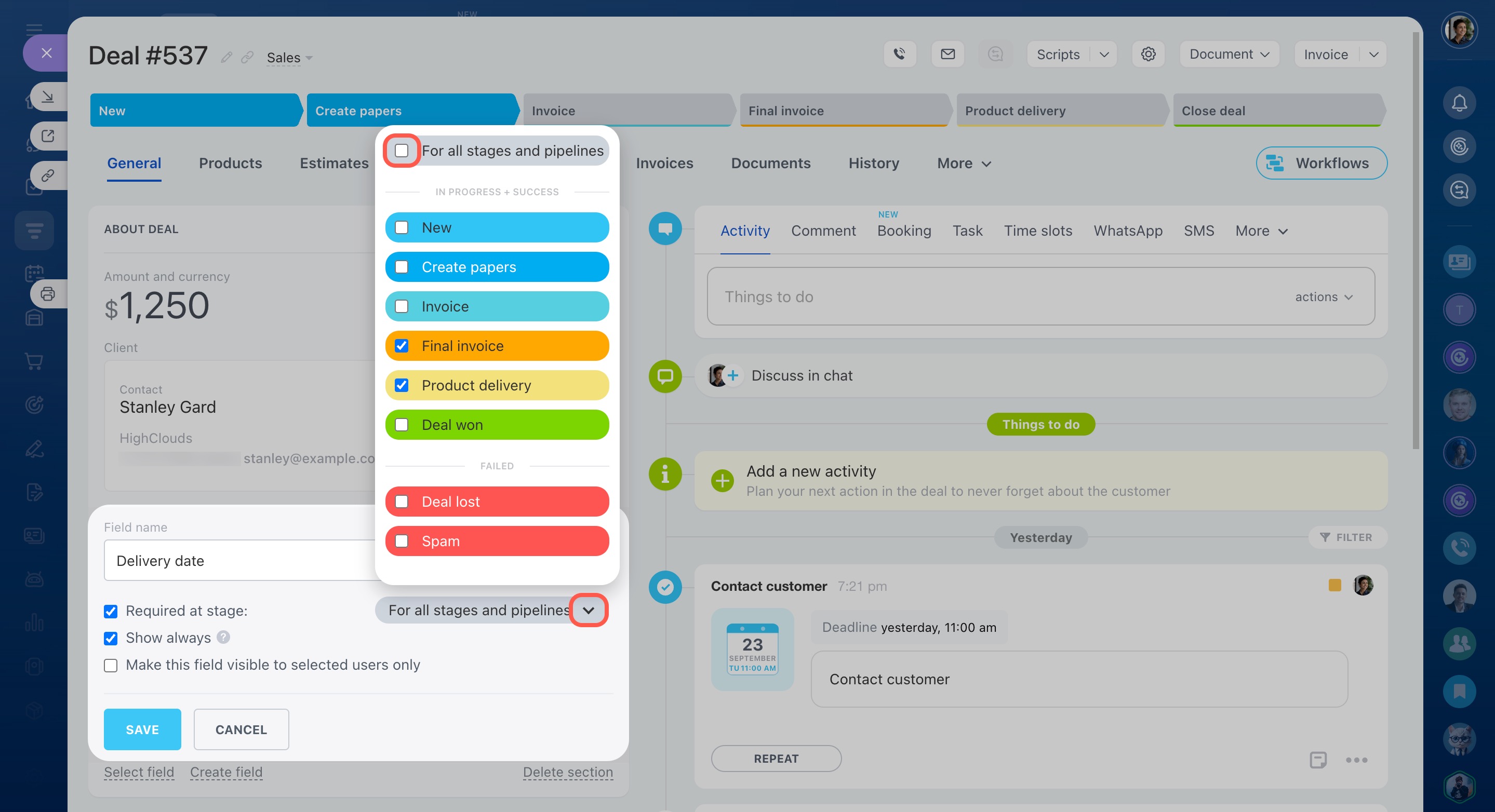Enable Make this field visible to selected users

coord(111,665)
